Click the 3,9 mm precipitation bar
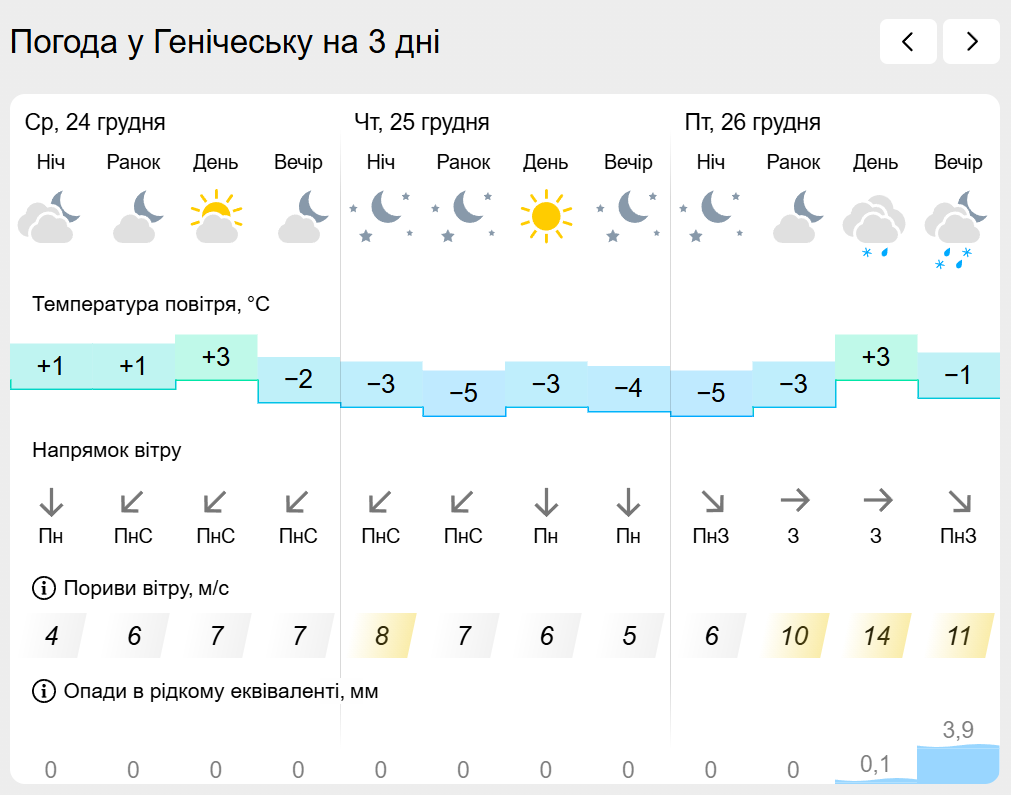The height and width of the screenshot is (795, 1011). [958, 763]
